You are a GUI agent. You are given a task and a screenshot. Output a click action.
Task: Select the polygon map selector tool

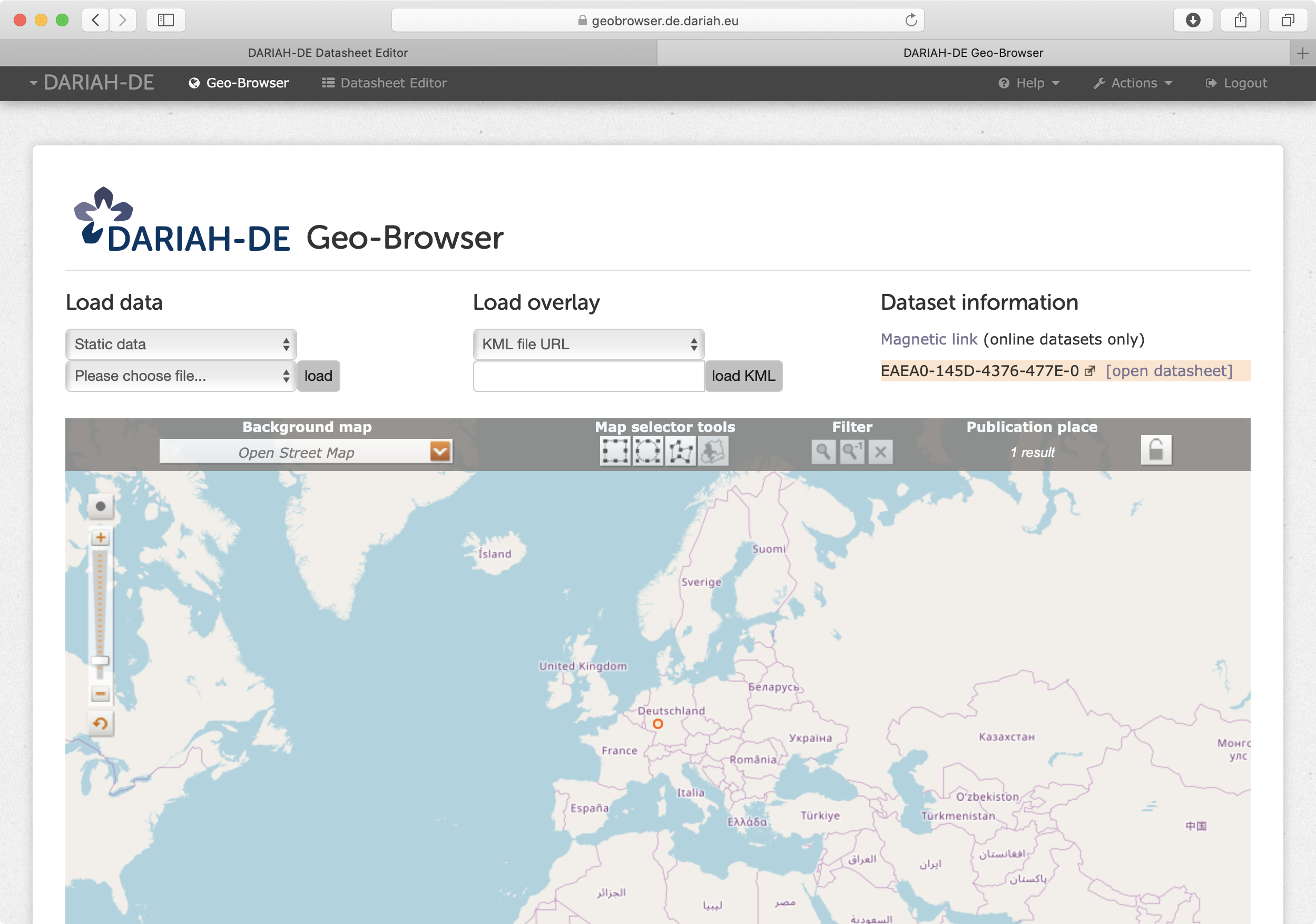(681, 451)
